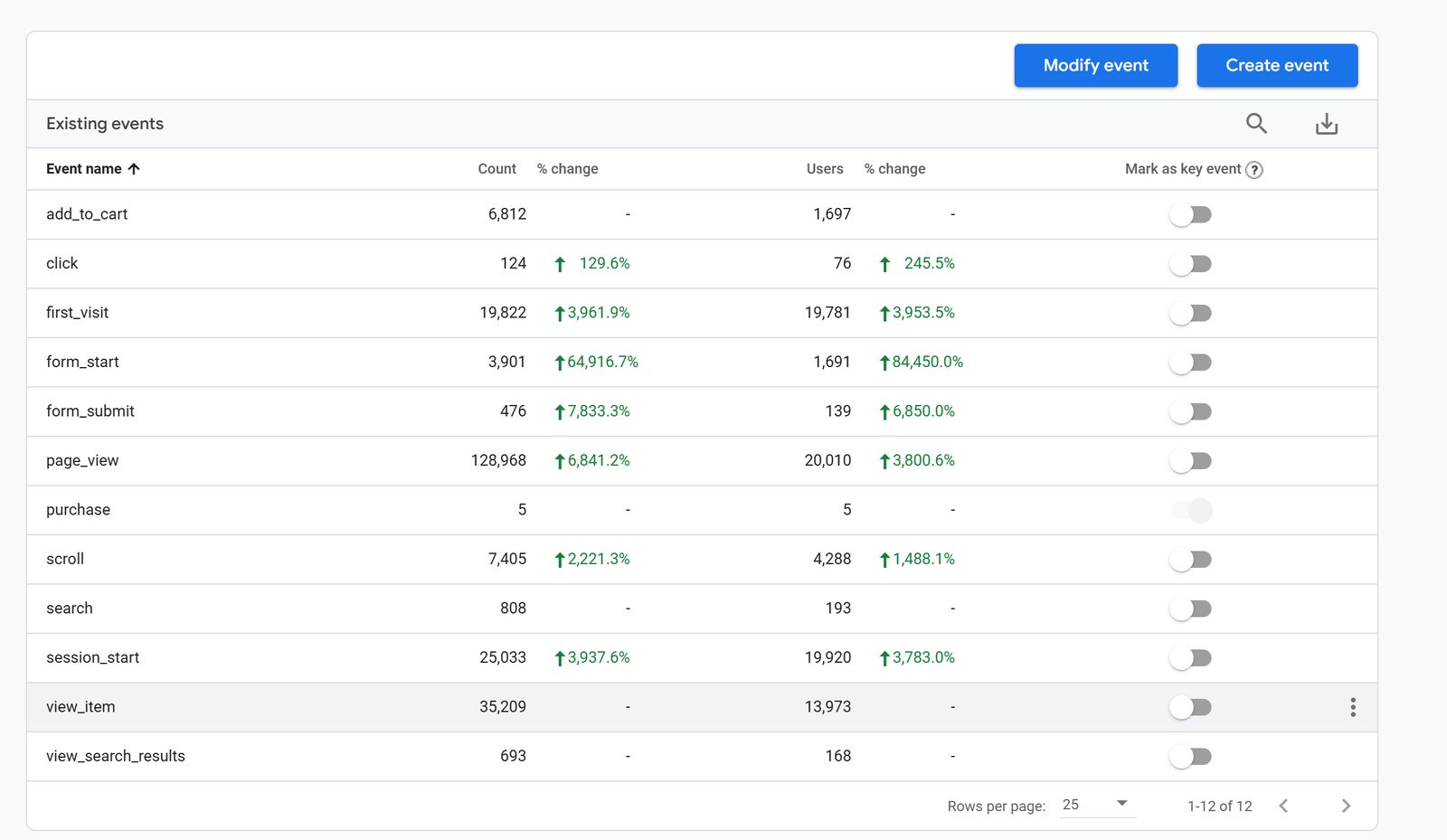Select the search event name
The width and height of the screenshot is (1447, 840).
(x=70, y=609)
